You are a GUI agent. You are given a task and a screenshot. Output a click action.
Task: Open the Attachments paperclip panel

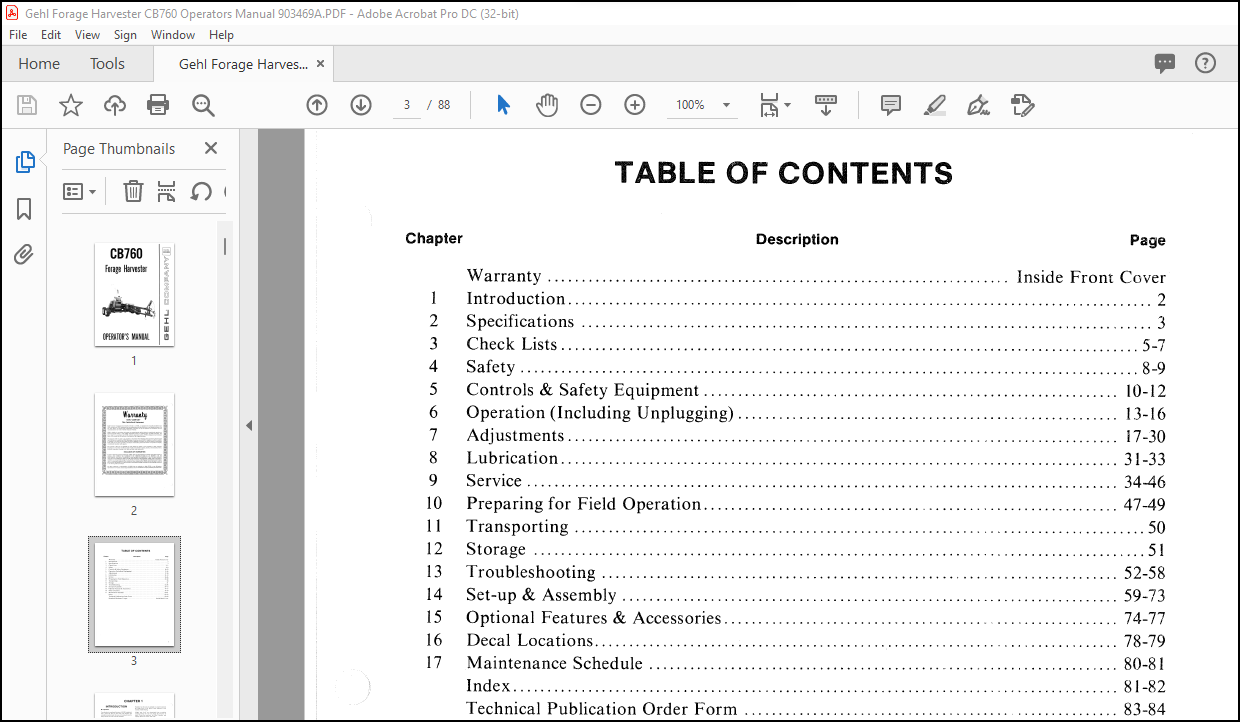[25, 255]
